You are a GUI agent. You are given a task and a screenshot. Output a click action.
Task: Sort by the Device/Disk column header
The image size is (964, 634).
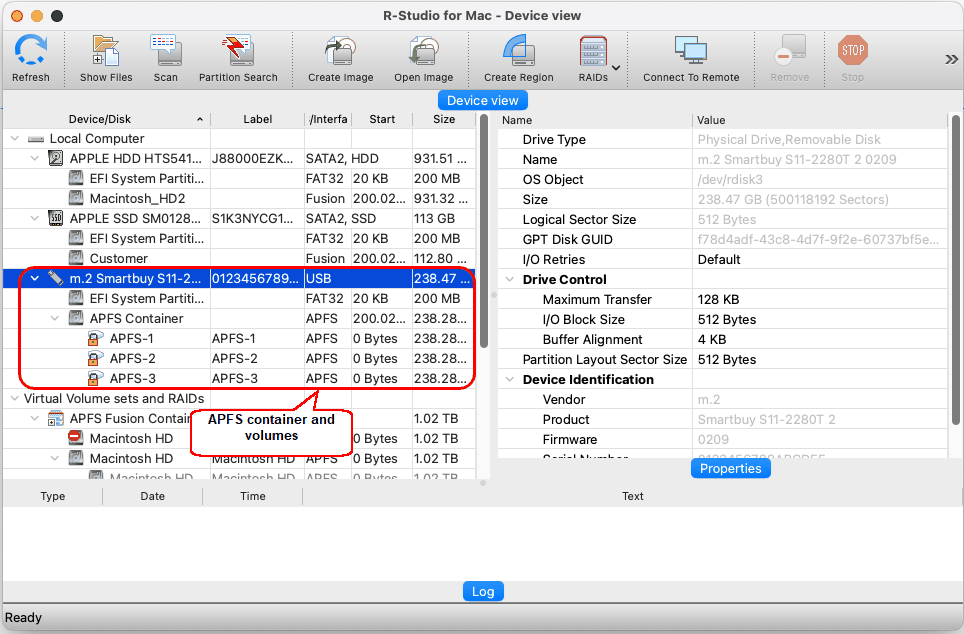(107, 119)
